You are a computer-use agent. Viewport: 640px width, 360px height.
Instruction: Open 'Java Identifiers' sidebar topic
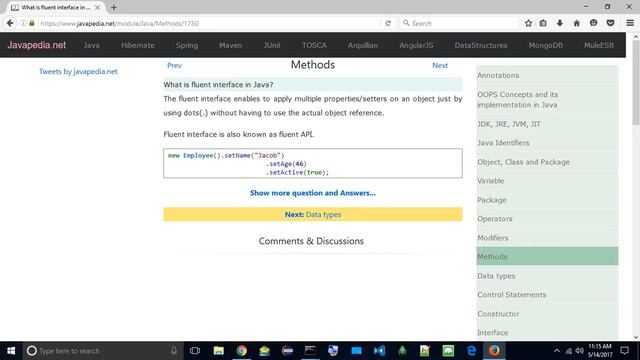[x=547, y=143]
